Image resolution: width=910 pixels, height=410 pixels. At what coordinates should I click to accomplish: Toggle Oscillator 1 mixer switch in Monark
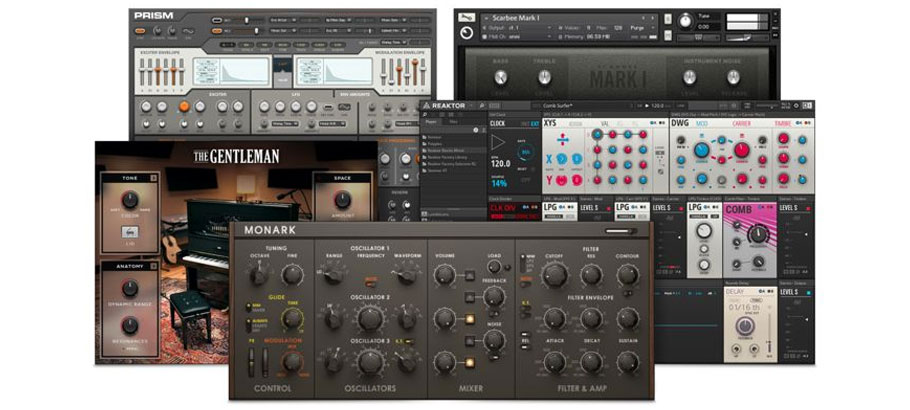click(469, 275)
